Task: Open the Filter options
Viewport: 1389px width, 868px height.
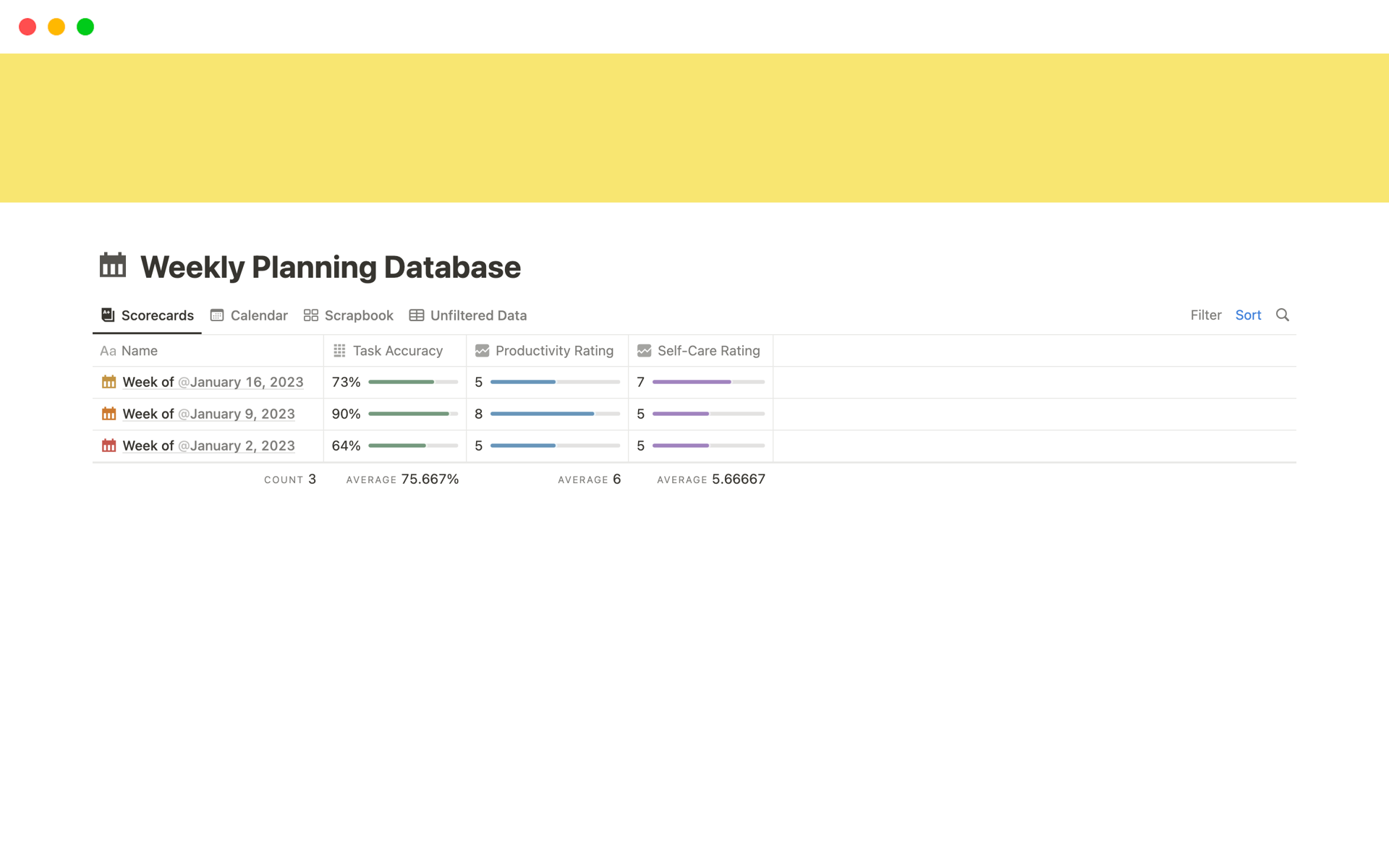Action: (x=1205, y=315)
